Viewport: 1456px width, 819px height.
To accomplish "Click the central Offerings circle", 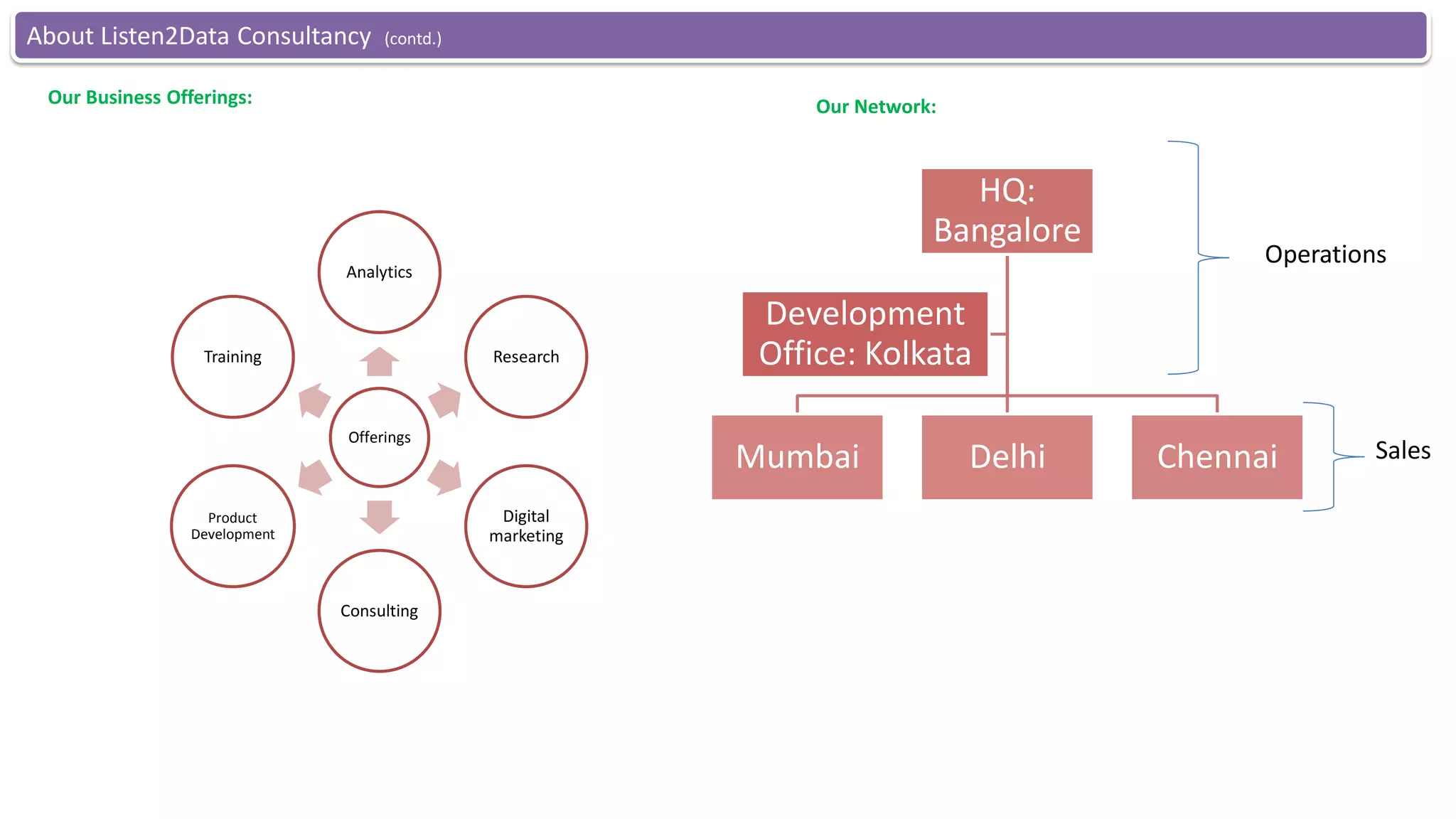I will pos(379,437).
